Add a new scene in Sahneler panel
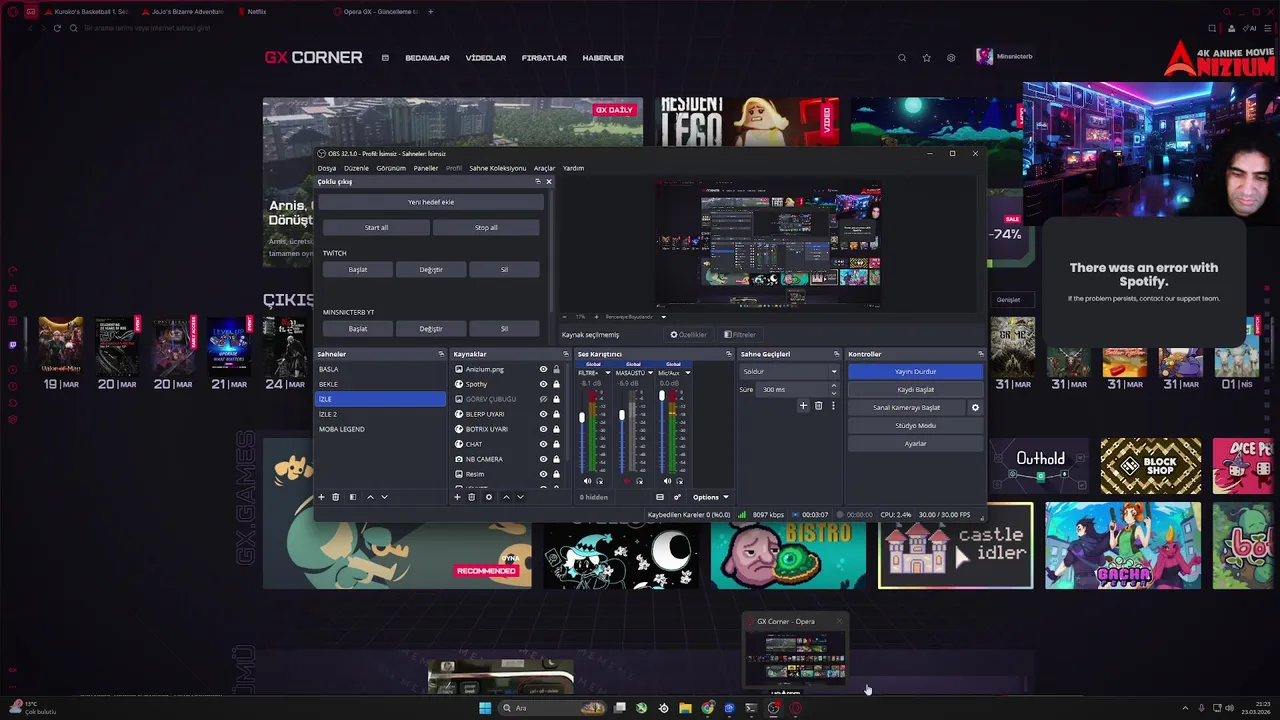 (x=321, y=497)
